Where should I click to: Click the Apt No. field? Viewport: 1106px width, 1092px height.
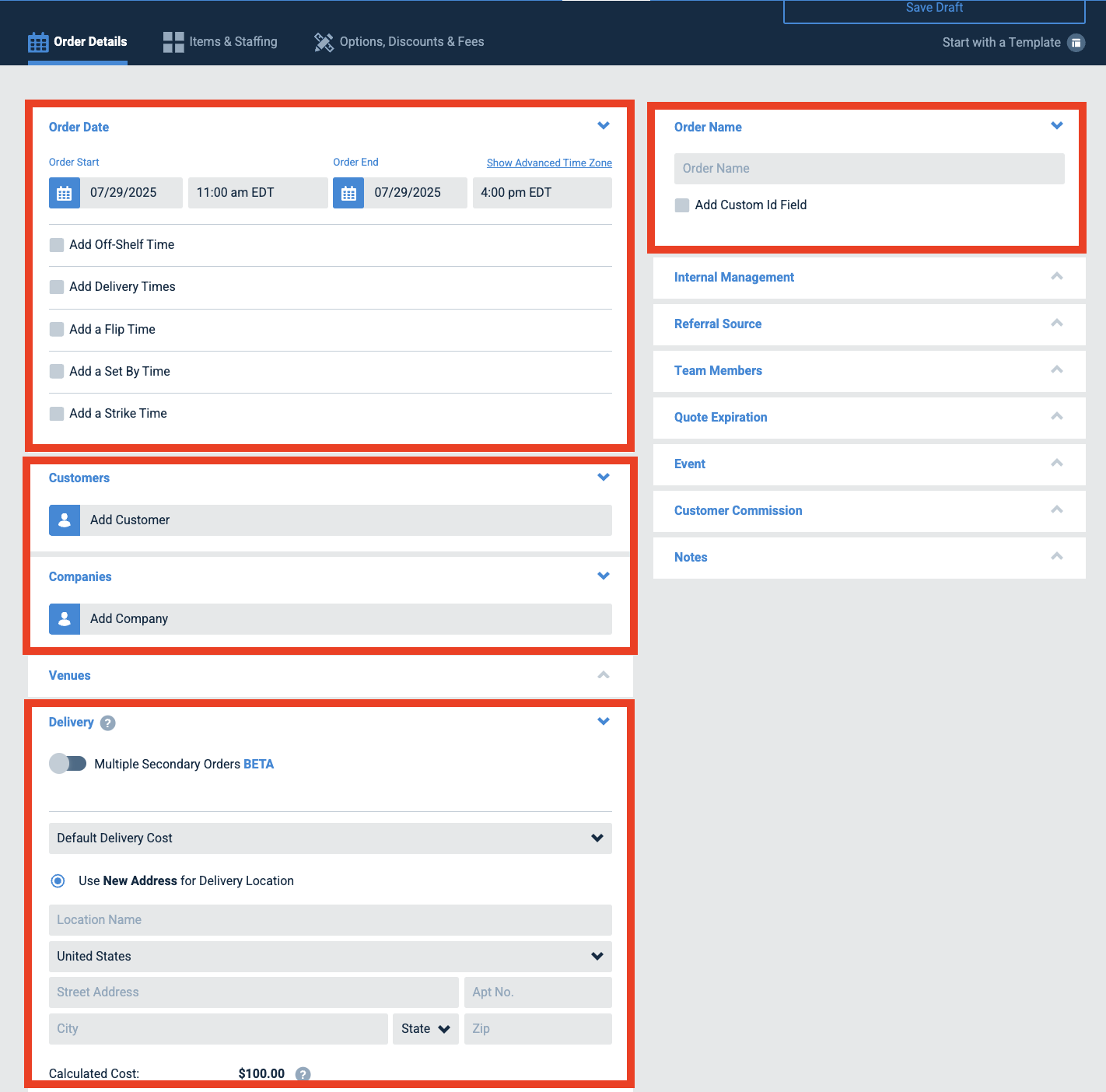click(538, 992)
